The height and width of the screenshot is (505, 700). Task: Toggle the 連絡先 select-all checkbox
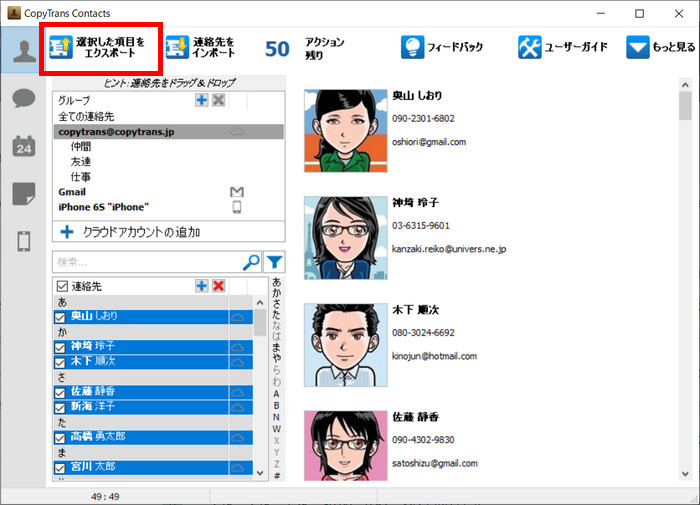62,286
